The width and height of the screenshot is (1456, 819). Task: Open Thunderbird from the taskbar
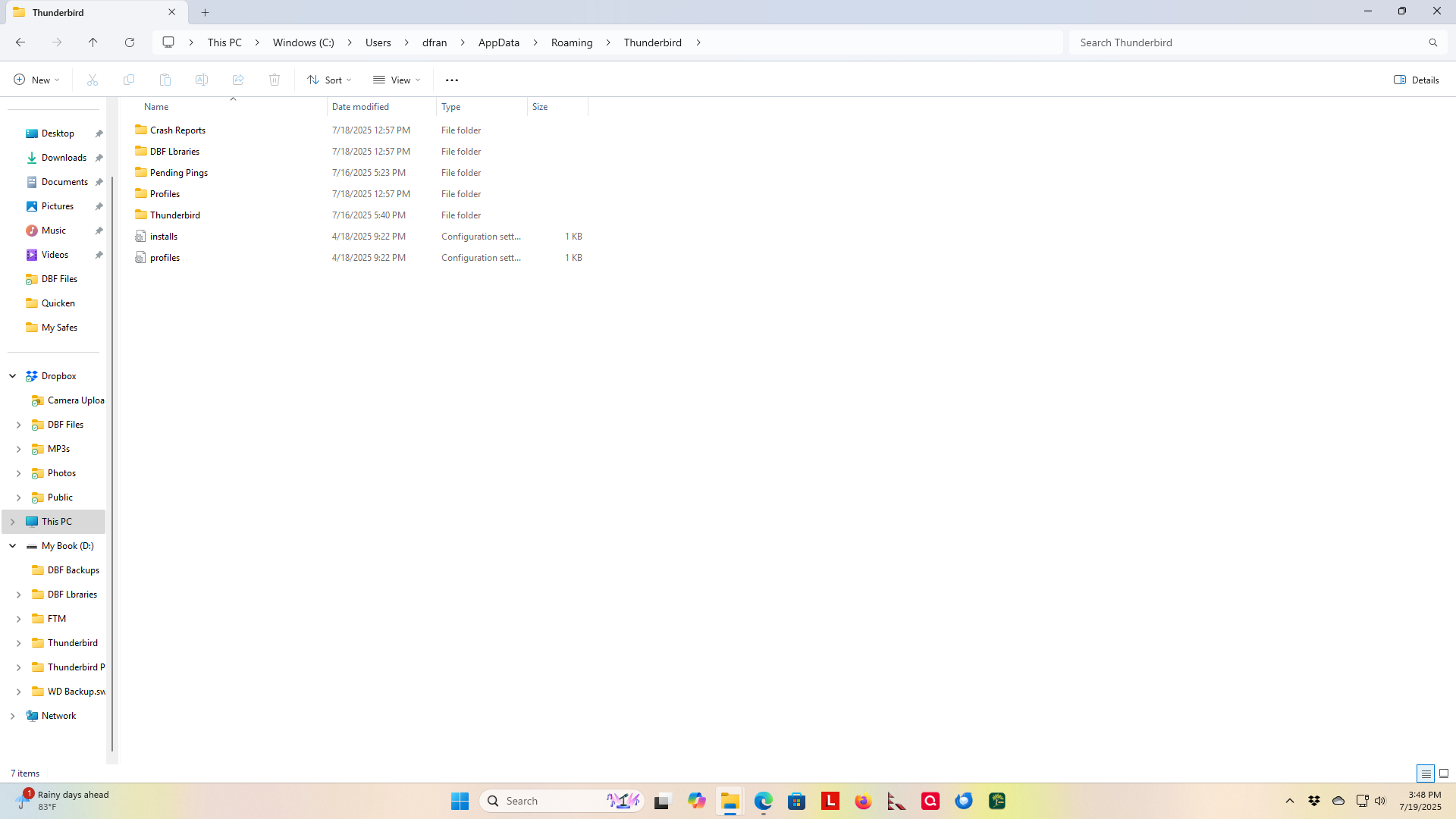coord(964,801)
